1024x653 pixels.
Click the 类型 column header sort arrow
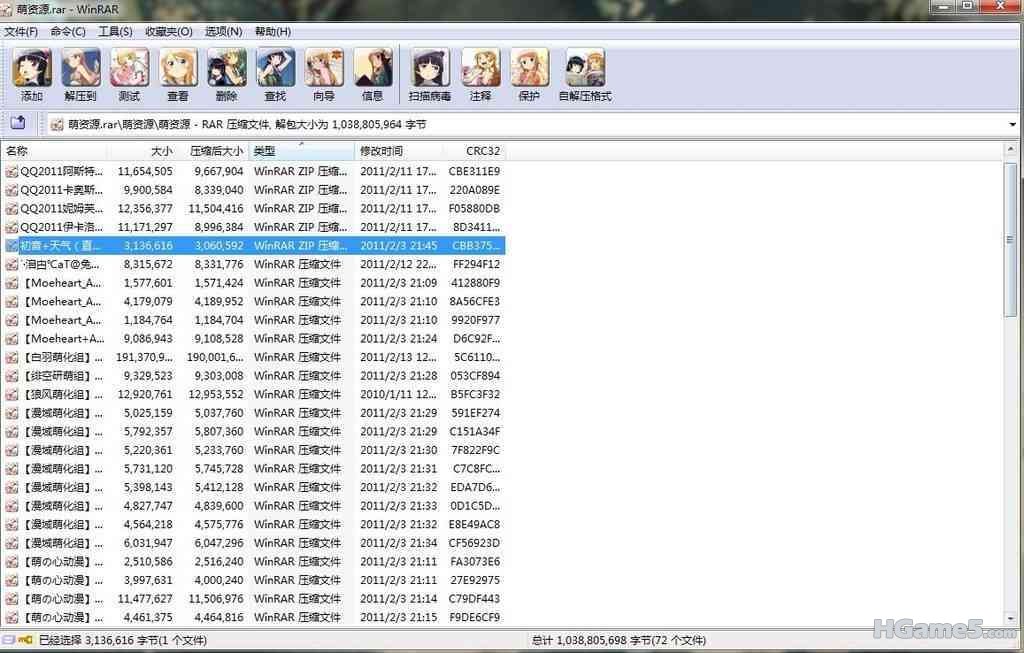[301, 145]
